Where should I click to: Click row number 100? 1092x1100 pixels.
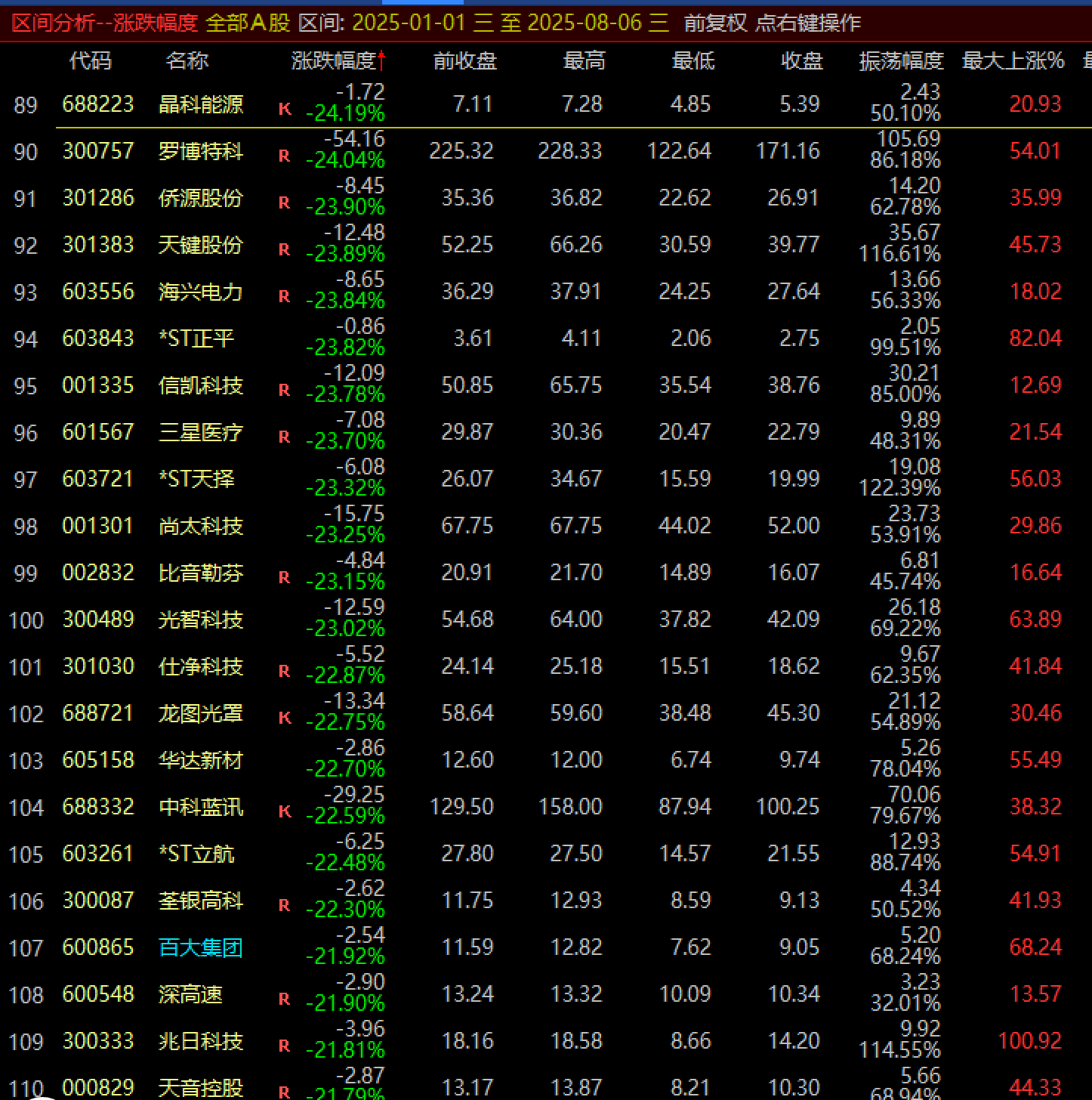click(x=26, y=620)
